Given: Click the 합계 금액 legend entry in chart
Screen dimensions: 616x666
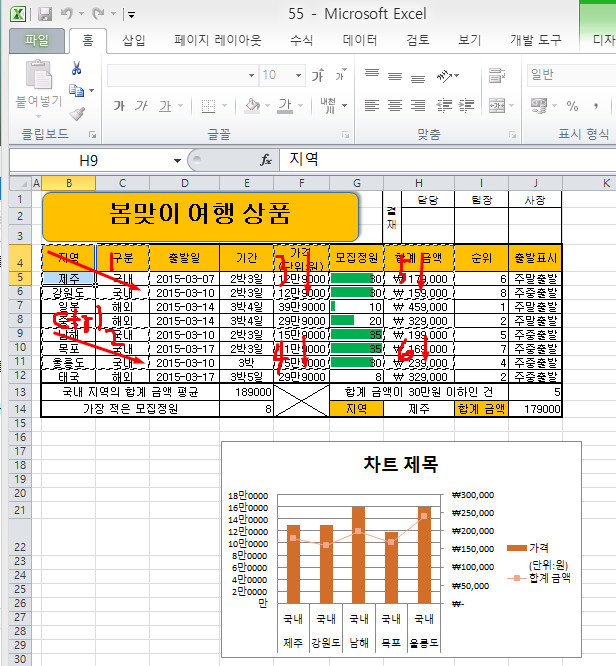Looking at the screenshot, I should point(540,578).
